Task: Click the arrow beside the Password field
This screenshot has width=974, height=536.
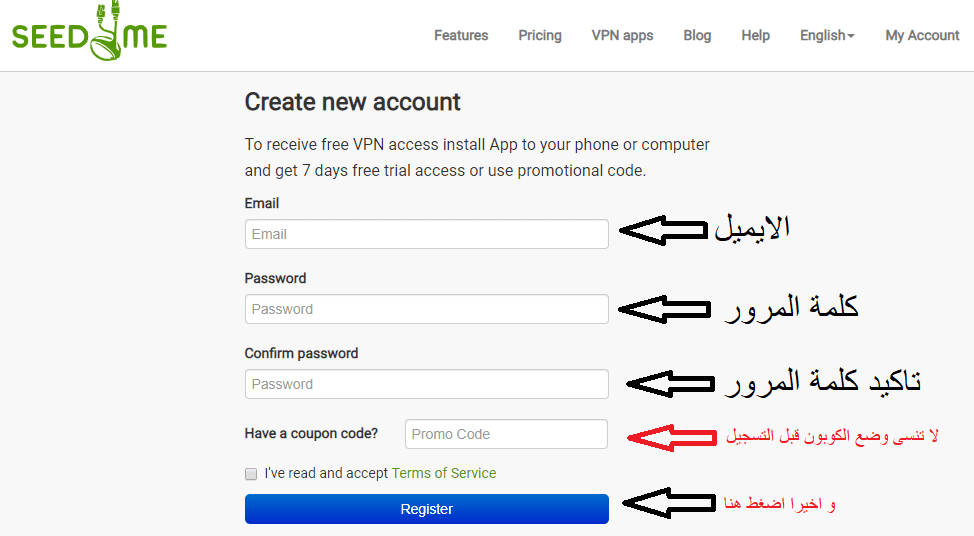Action: [x=664, y=309]
